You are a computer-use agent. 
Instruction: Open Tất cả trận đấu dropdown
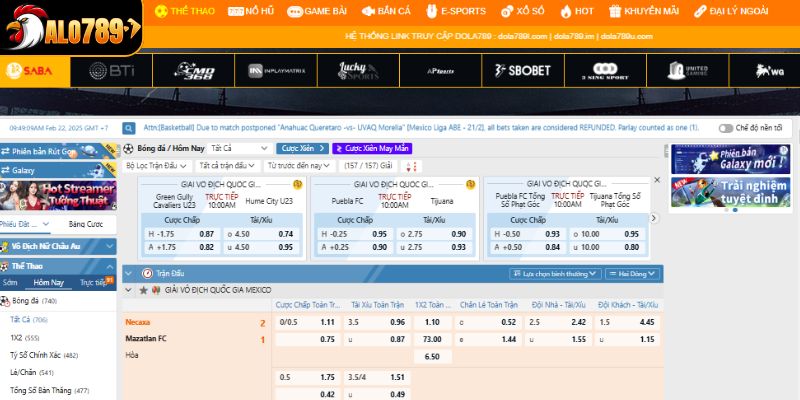[228, 166]
